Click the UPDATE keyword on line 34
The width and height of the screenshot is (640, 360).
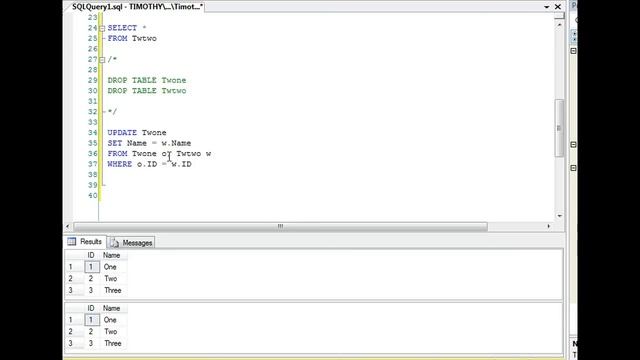click(x=122, y=133)
